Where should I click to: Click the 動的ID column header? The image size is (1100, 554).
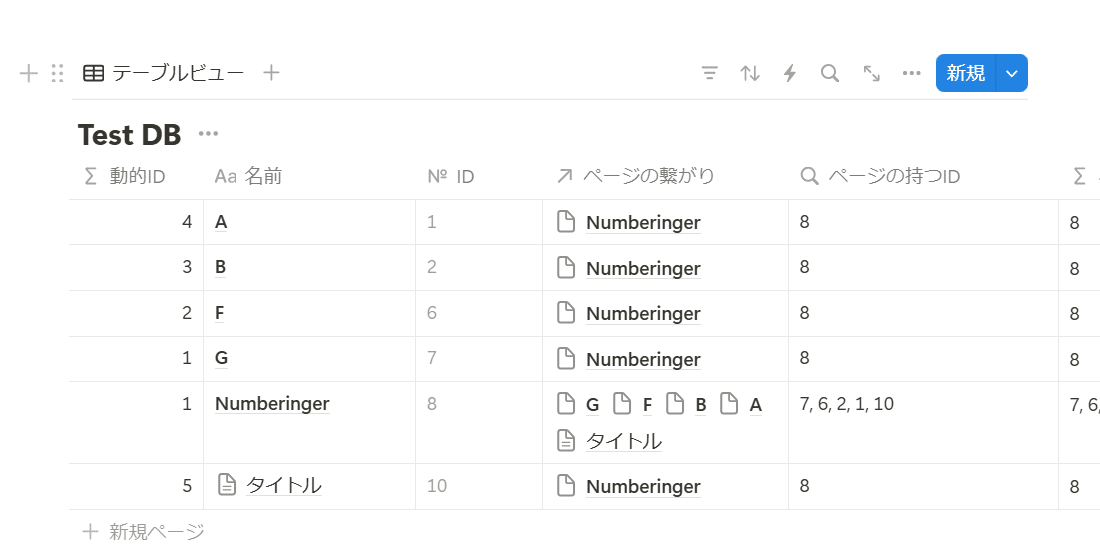click(125, 177)
